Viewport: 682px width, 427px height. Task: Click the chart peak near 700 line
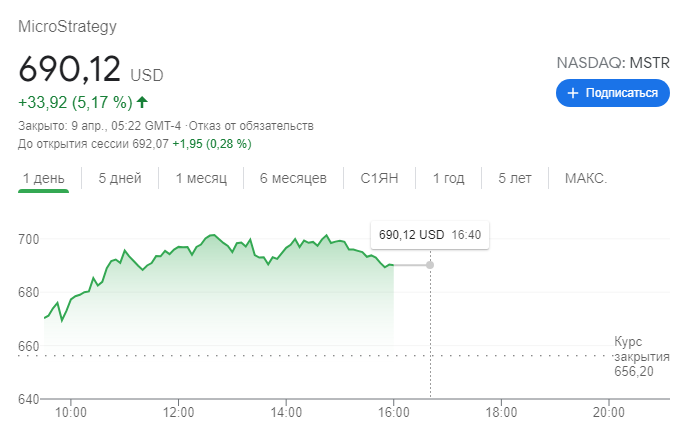pos(212,235)
